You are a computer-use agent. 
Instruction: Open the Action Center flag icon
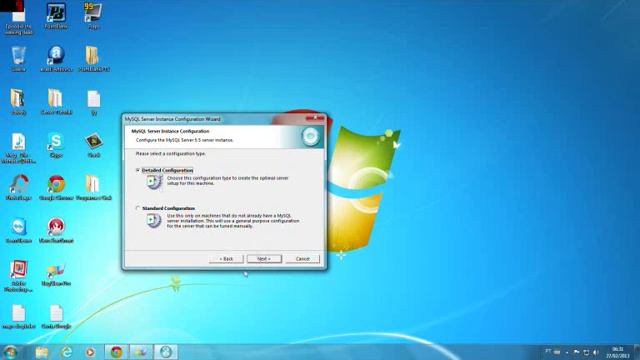(576, 352)
